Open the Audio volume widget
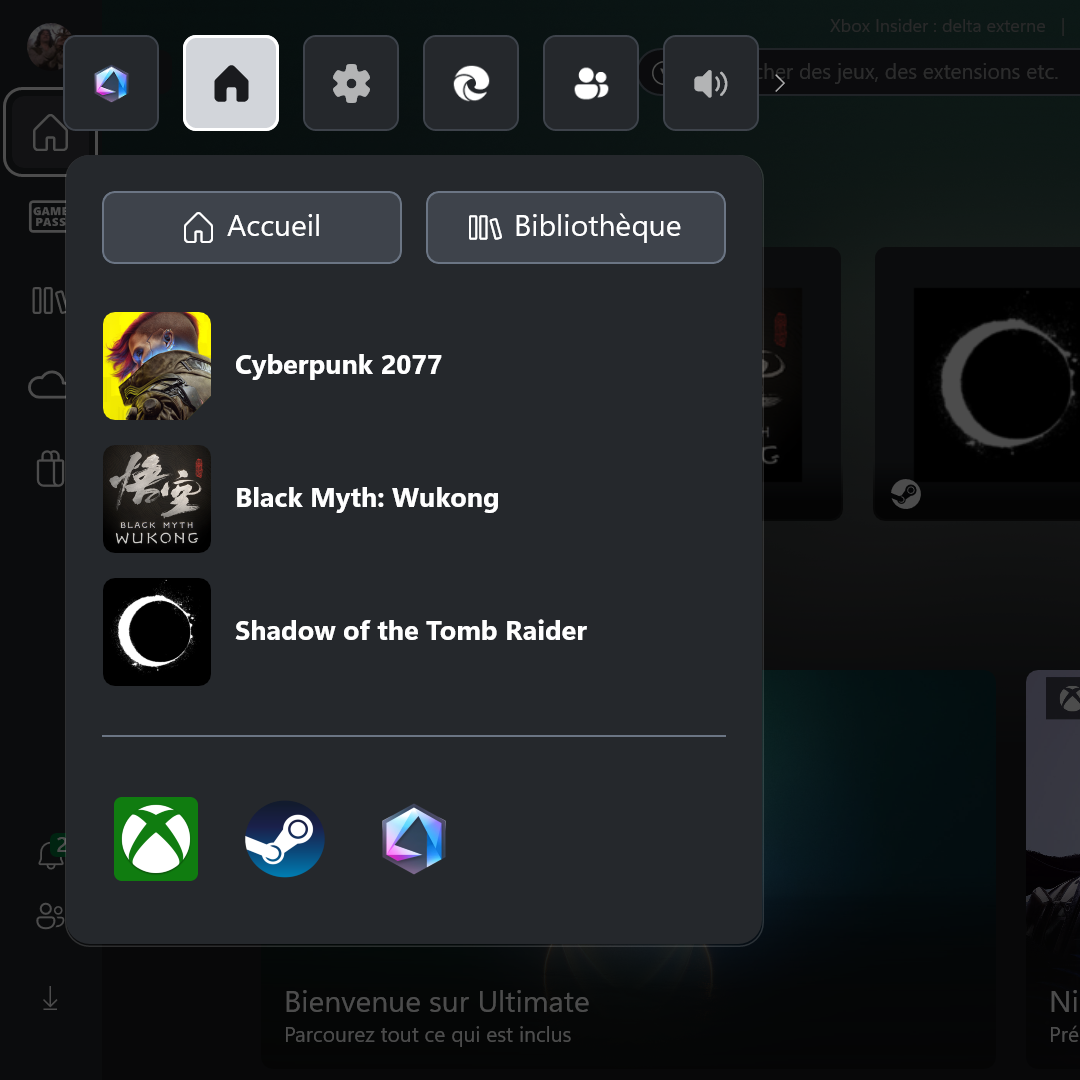Image resolution: width=1080 pixels, height=1080 pixels. (710, 84)
